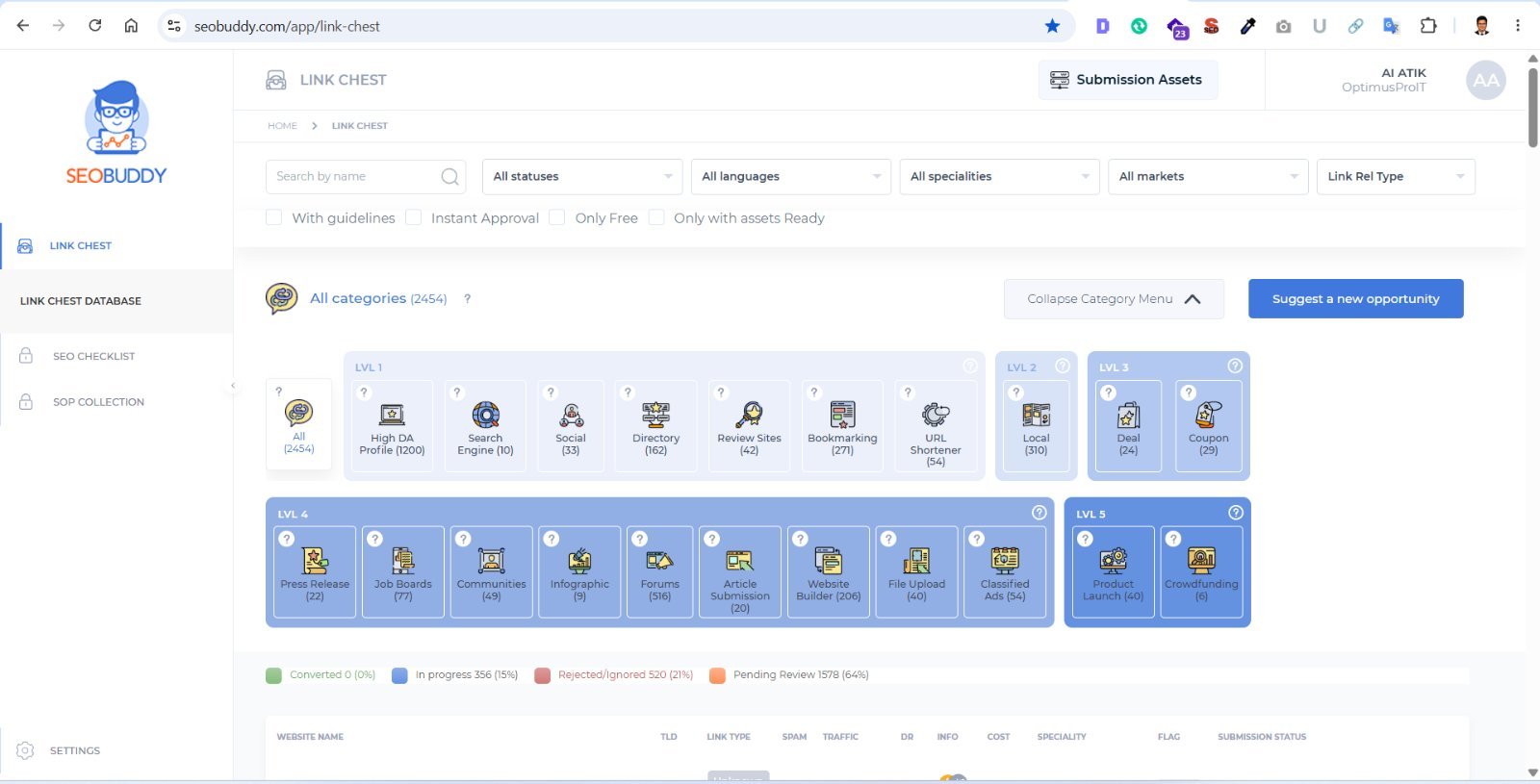Open the Crowdfunding category

(x=1201, y=571)
